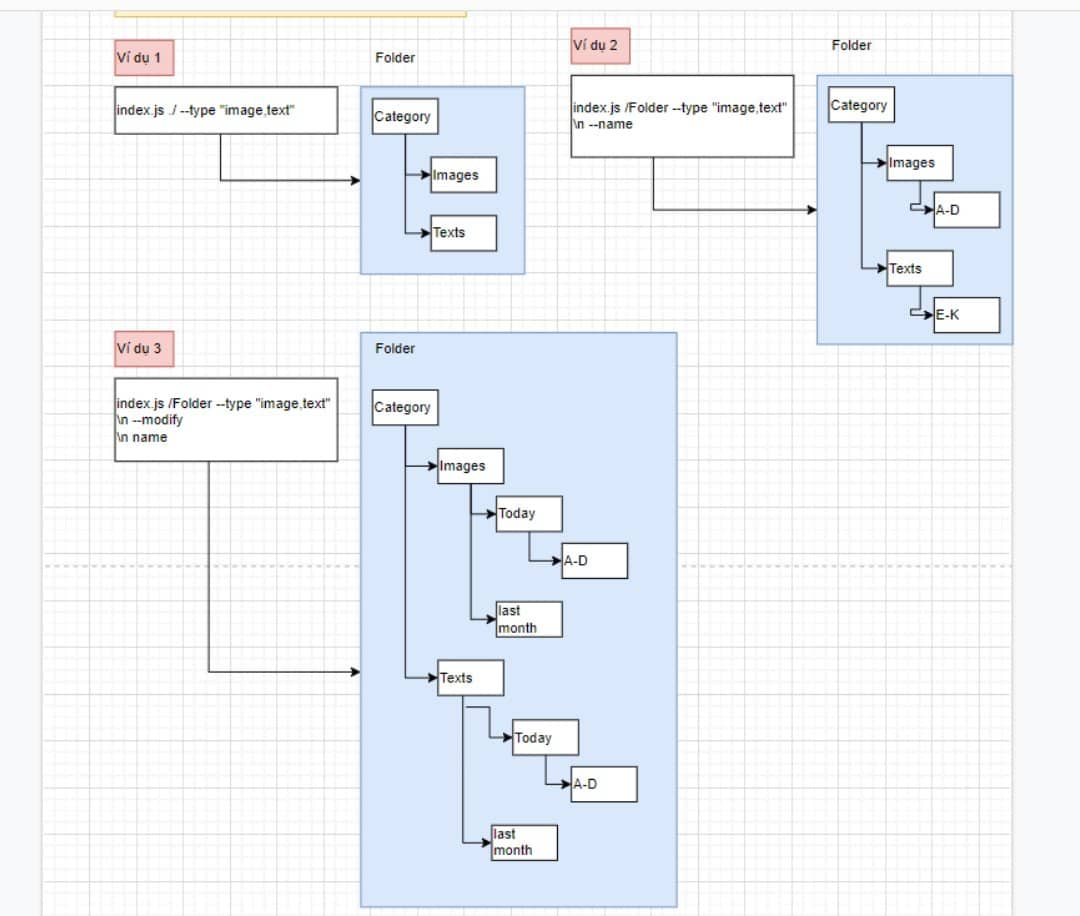Click the command box containing "--modify"

pyautogui.click(x=226, y=419)
